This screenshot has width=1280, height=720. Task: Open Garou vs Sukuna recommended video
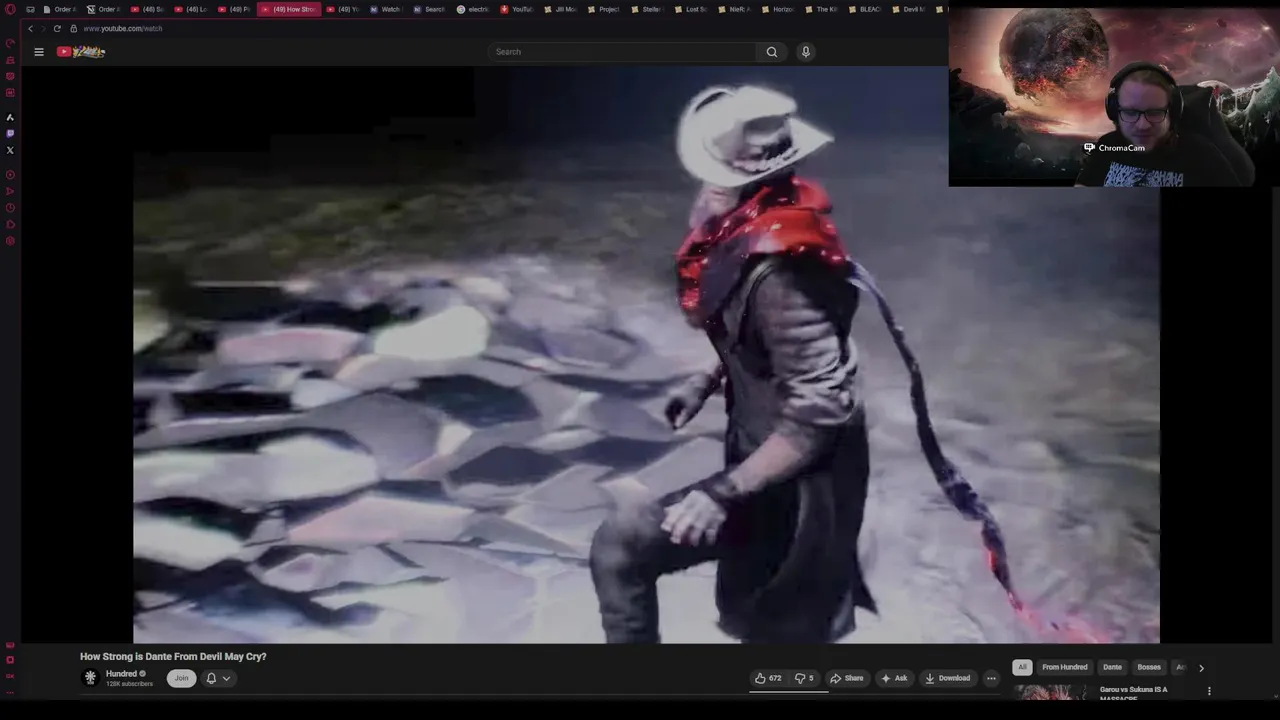(1134, 693)
